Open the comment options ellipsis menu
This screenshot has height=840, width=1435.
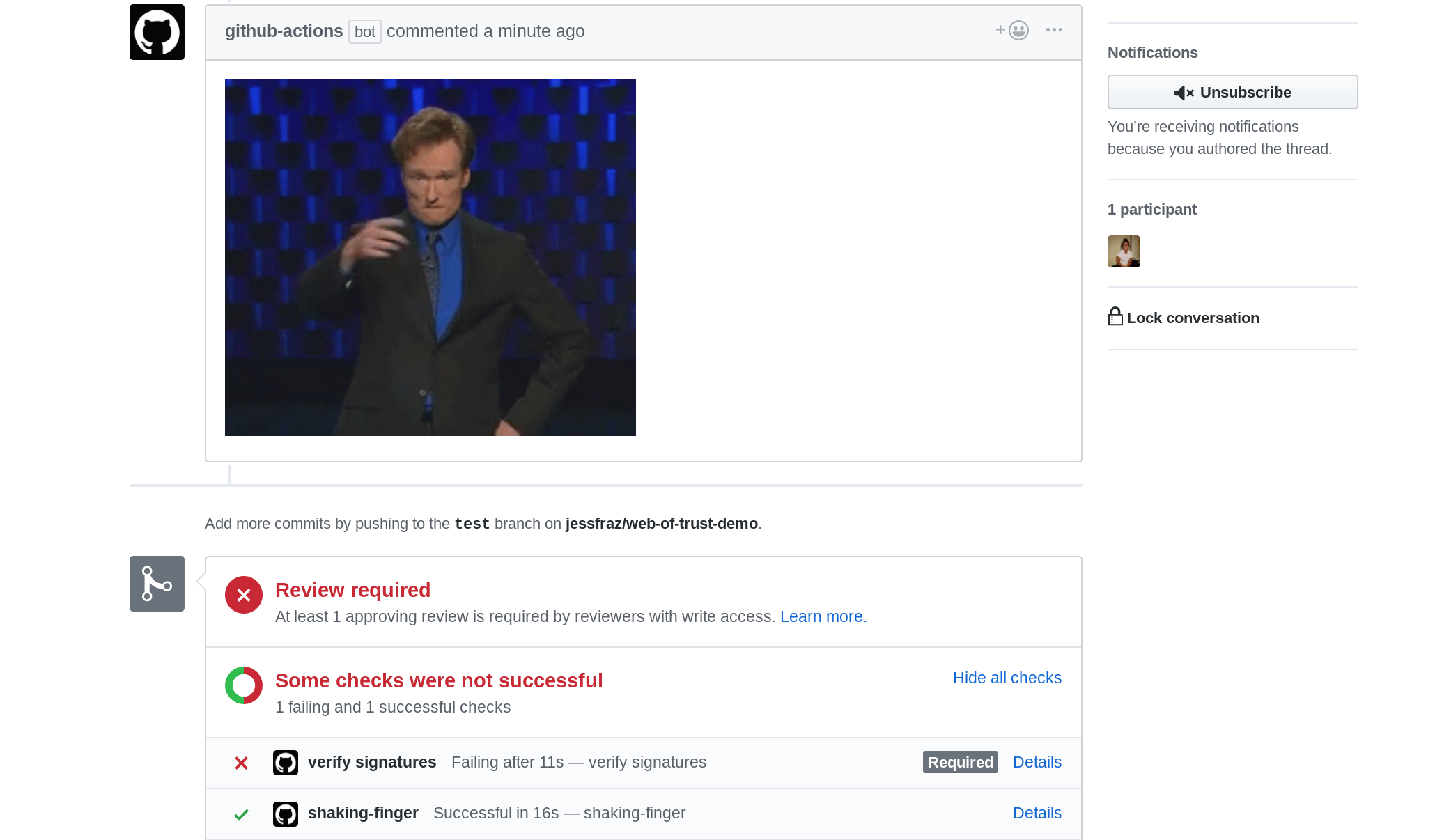[x=1054, y=30]
